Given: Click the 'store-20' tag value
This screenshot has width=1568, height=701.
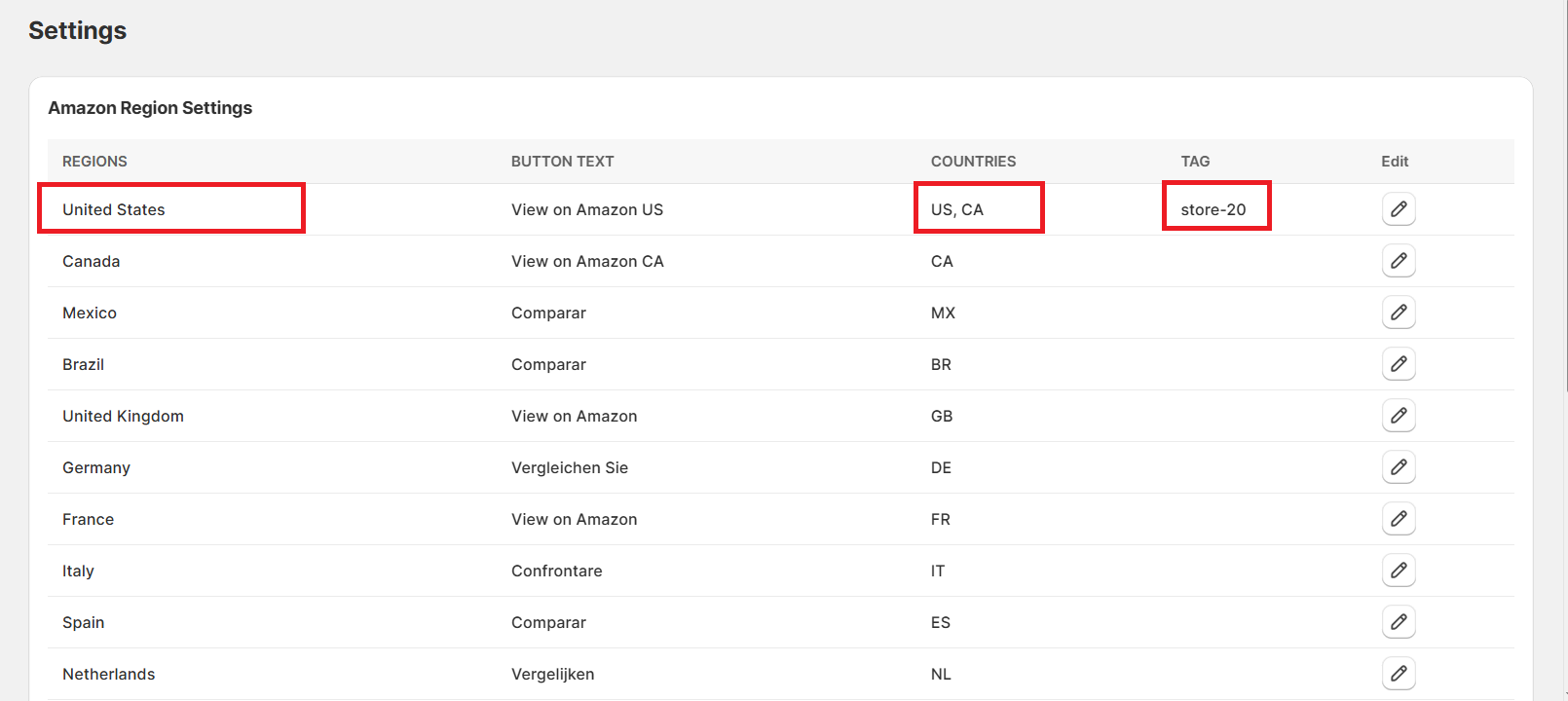Looking at the screenshot, I should click(x=1213, y=209).
